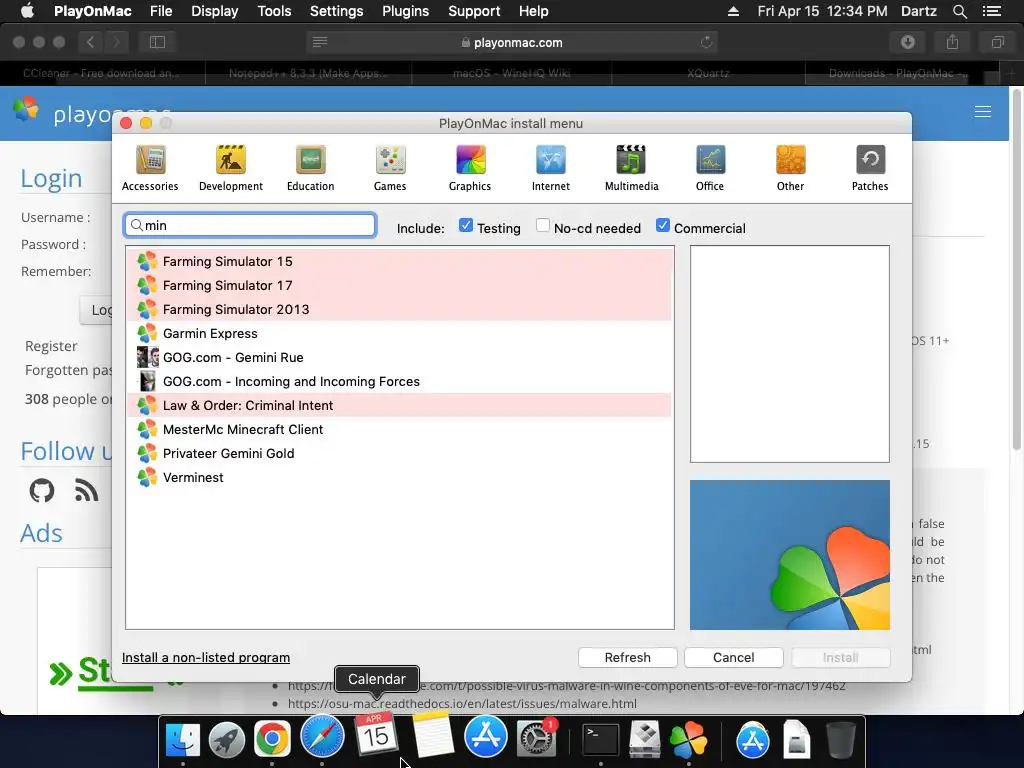Select Verminest in the list
Viewport: 1024px width, 768px height.
tap(399, 477)
